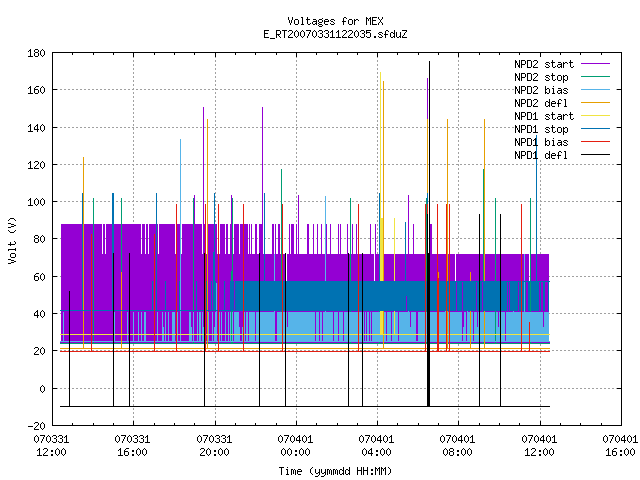Click the '070401 04:00' x-axis tick label
Viewport: 640px width, 480px height.
coord(376,446)
